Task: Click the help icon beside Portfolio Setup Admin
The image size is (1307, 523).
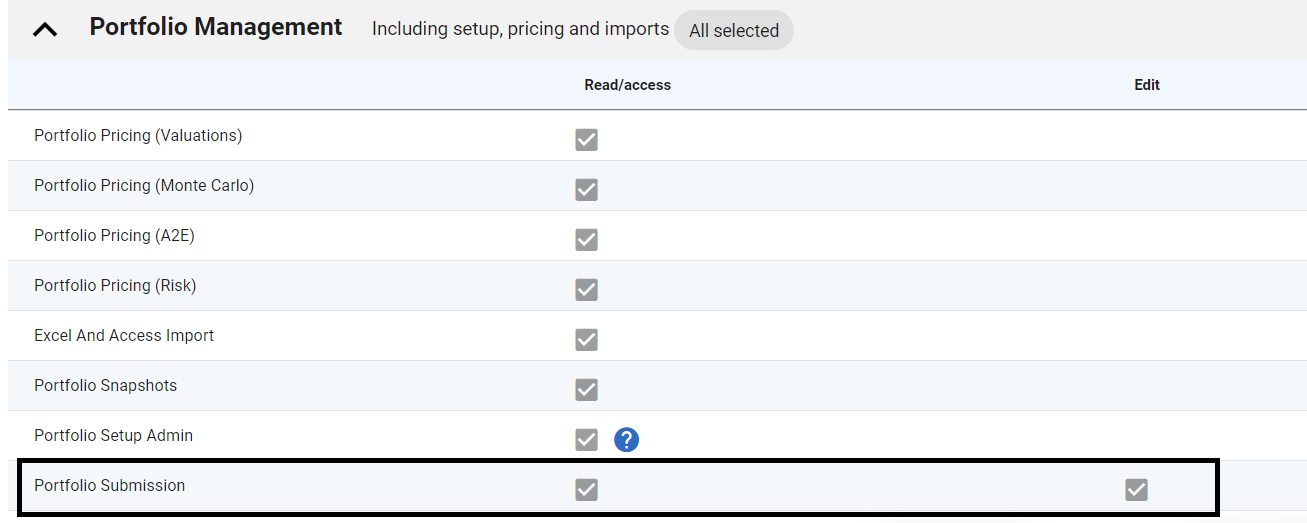Action: point(626,439)
